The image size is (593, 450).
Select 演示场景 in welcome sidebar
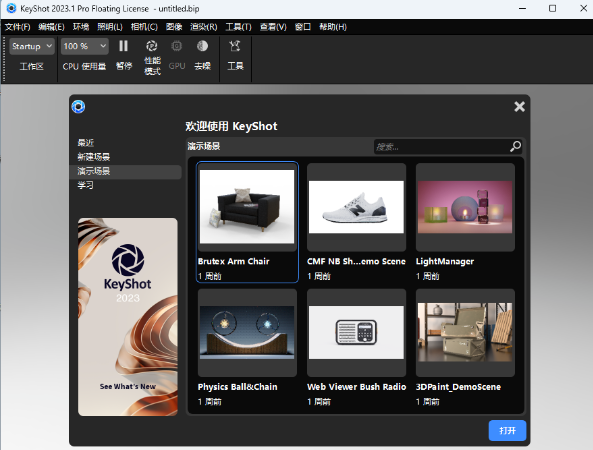point(125,171)
